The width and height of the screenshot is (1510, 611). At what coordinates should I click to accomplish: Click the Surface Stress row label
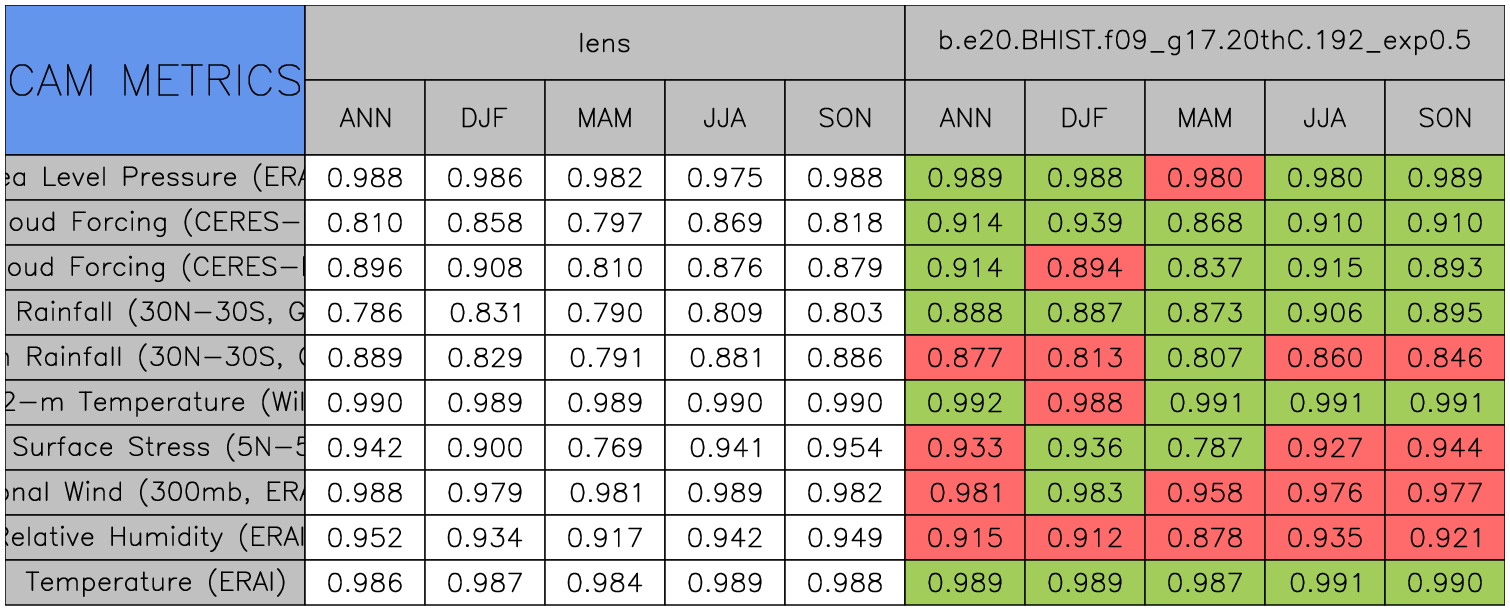tap(155, 448)
